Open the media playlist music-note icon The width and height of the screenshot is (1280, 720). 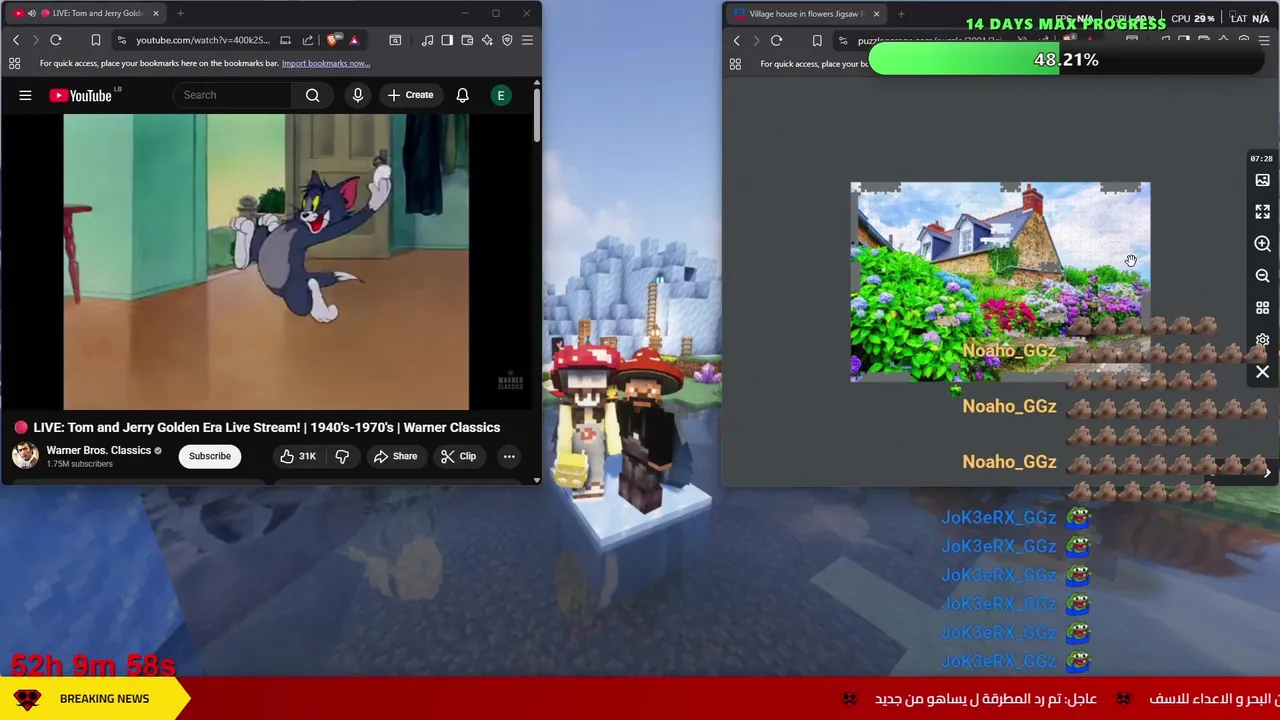(x=428, y=40)
